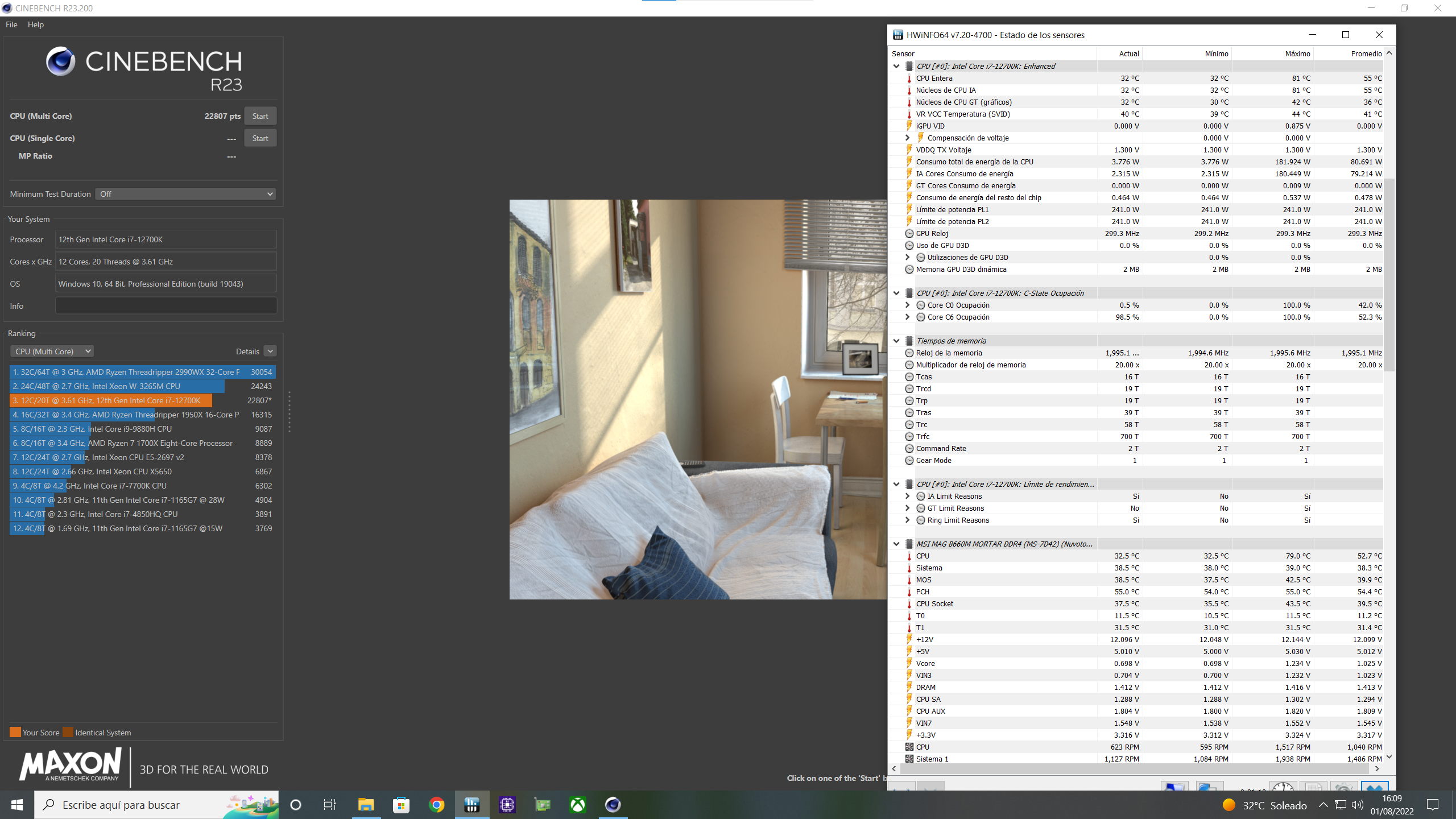
Task: Open Task View on the taskbar
Action: (330, 805)
